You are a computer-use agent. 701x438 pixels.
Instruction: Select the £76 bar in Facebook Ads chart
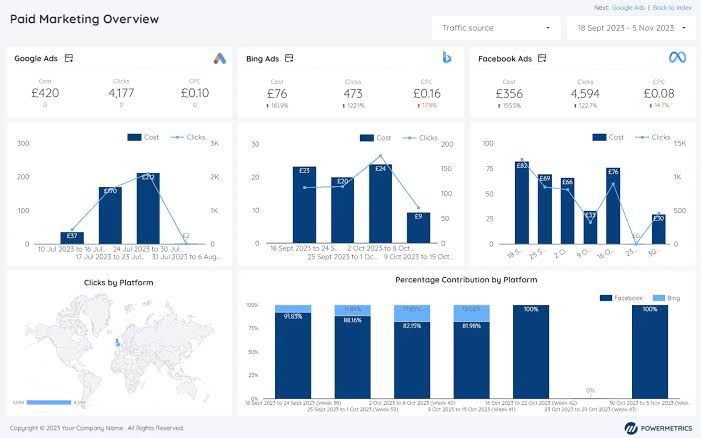[613, 206]
